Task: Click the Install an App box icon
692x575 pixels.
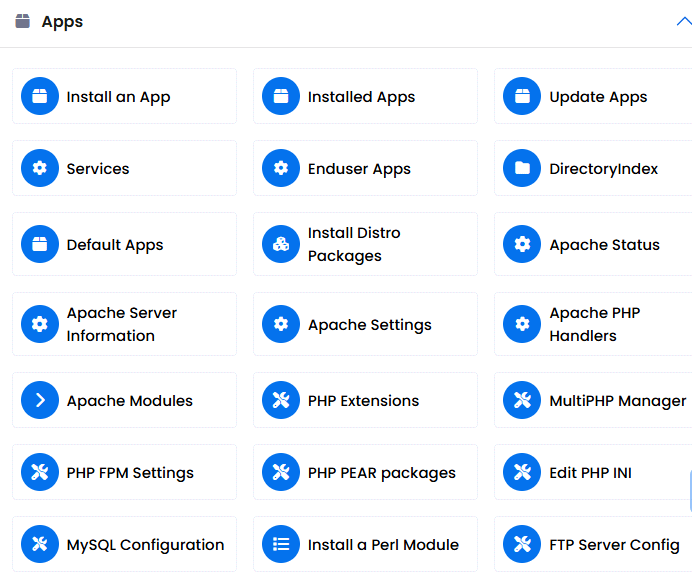Action: point(40,96)
